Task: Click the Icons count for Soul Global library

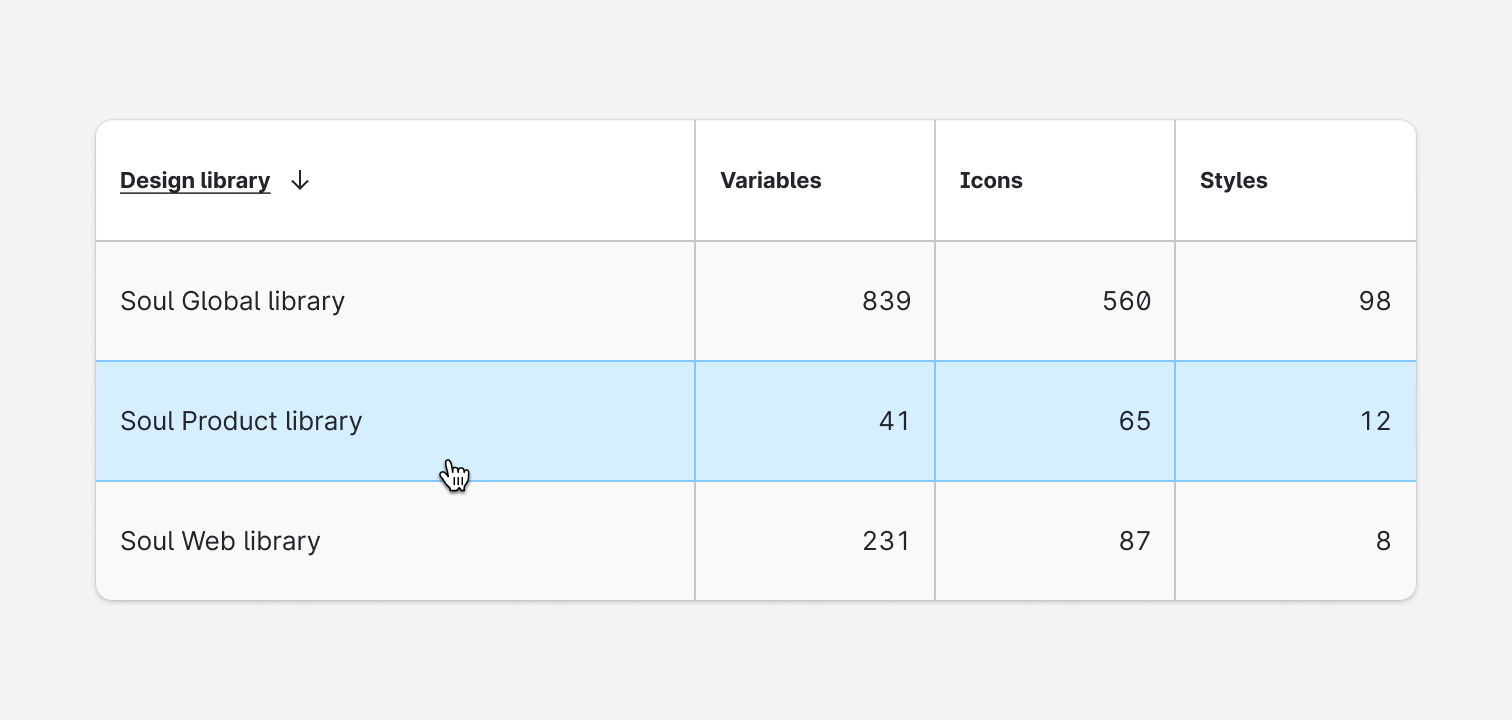Action: click(x=1125, y=300)
